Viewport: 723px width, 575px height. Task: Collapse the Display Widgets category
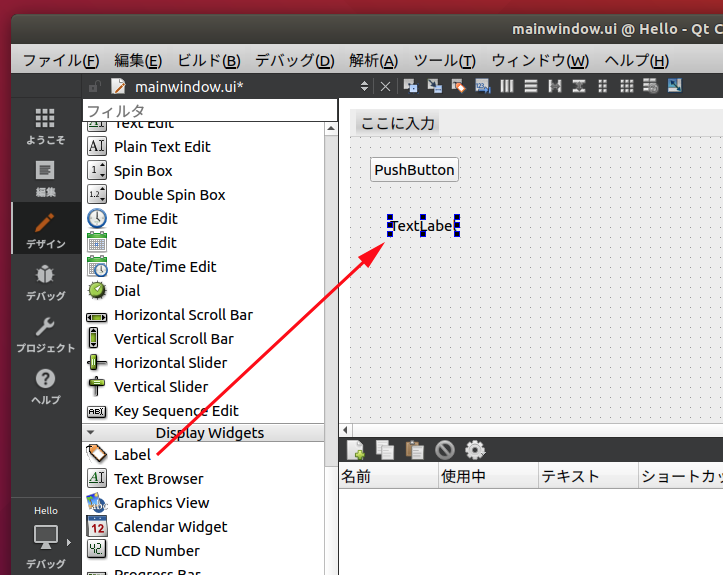tap(92, 433)
